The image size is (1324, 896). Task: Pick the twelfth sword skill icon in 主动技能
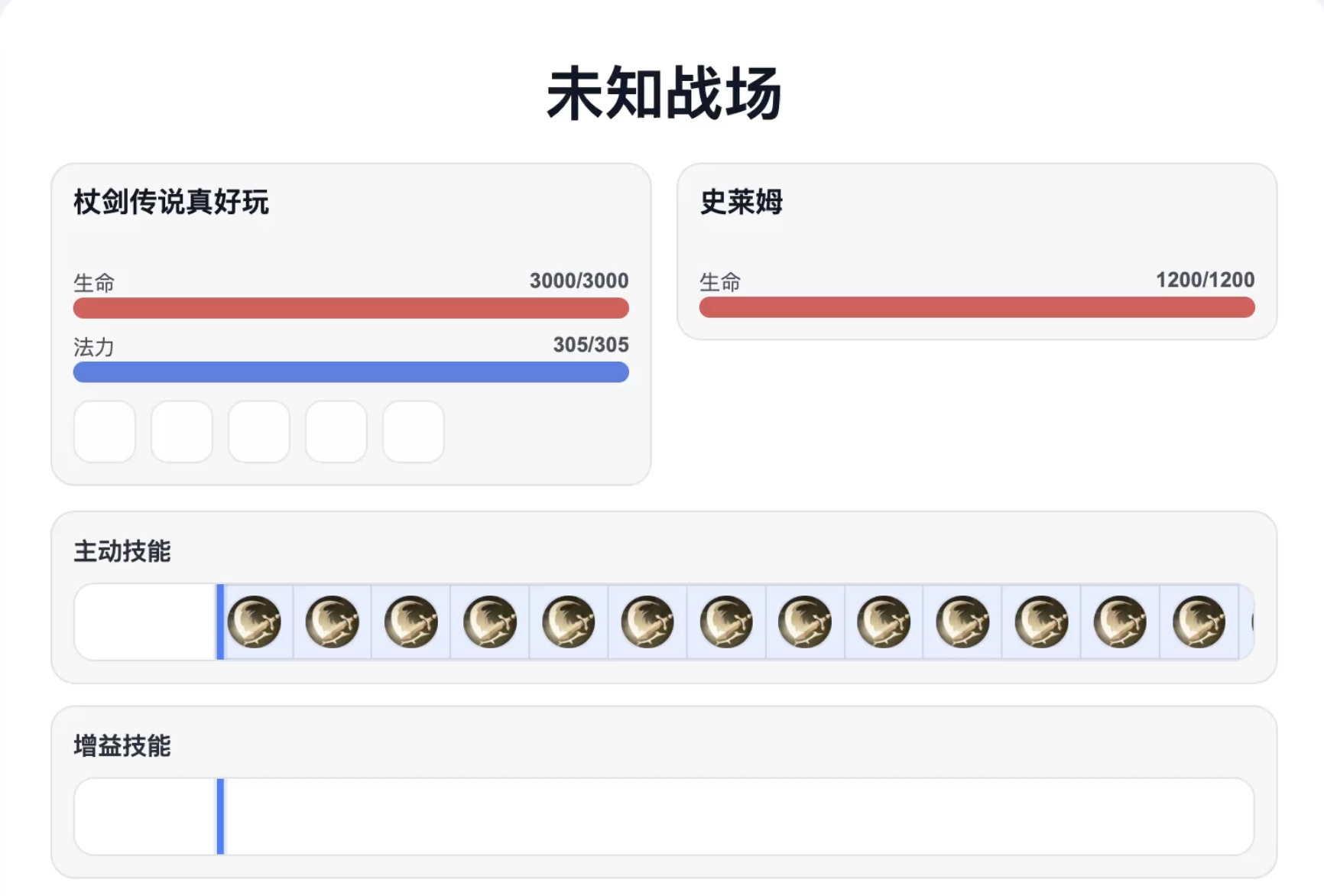(x=1120, y=622)
